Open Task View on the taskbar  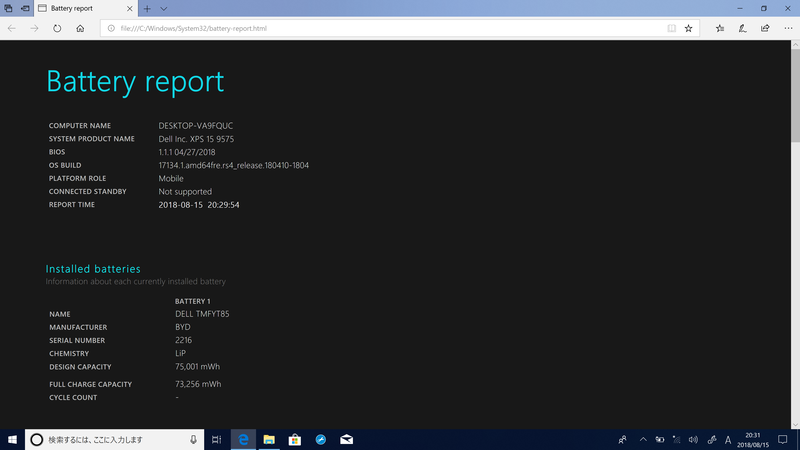tap(216, 439)
